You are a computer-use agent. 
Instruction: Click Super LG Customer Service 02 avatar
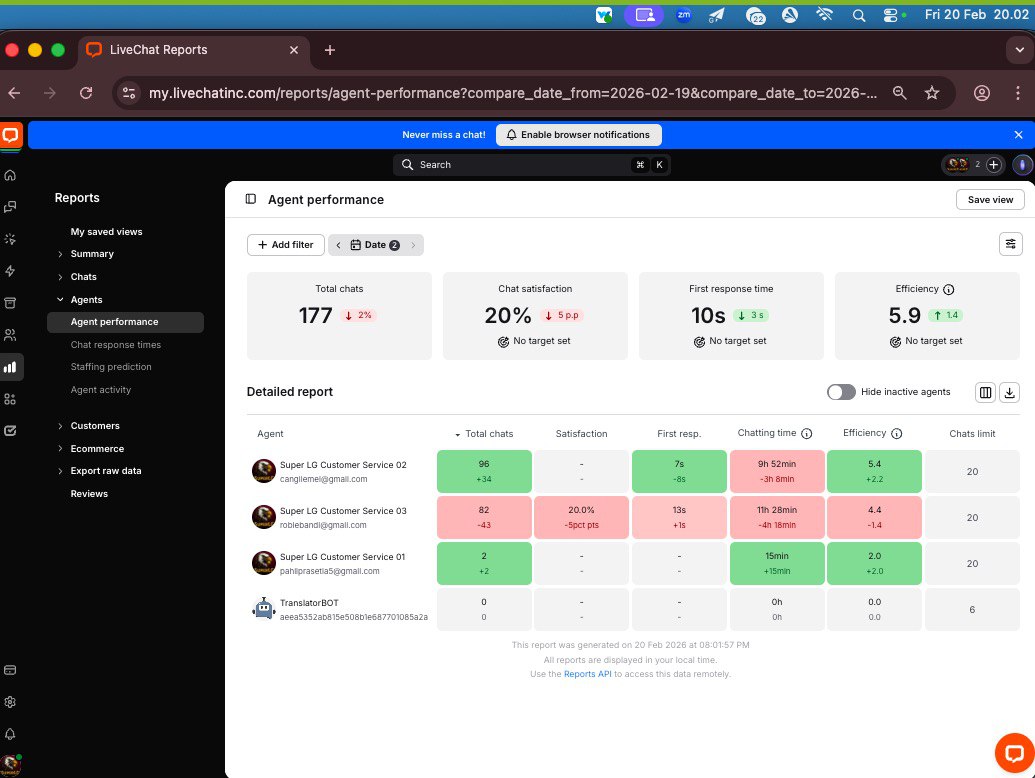coord(263,471)
